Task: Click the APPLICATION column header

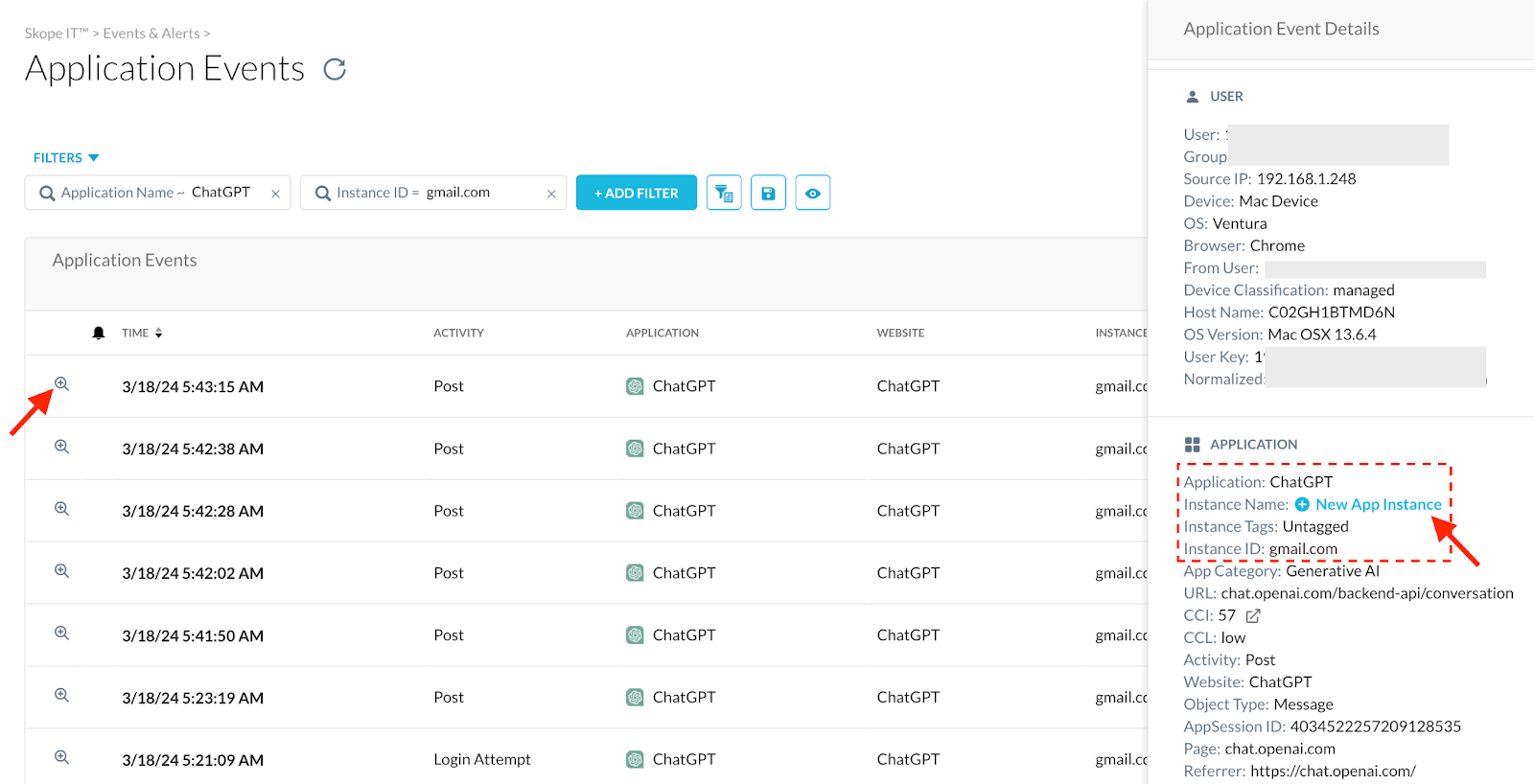Action: (662, 333)
